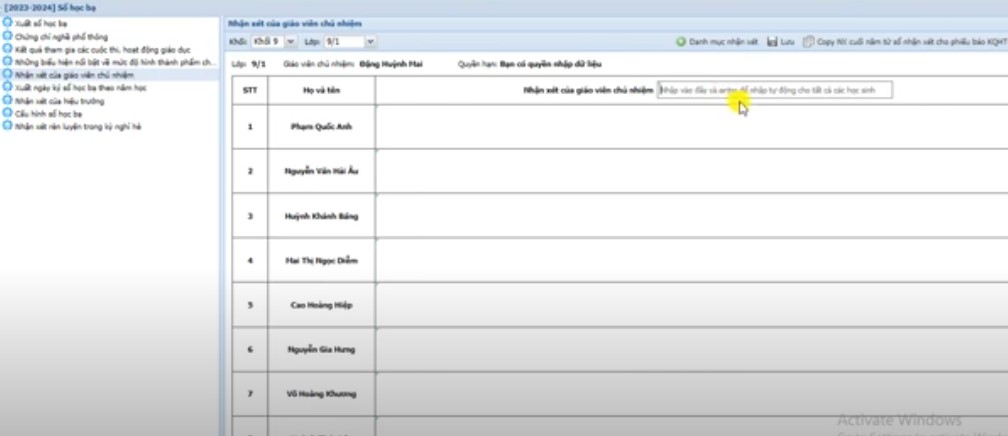The image size is (1008, 436).
Task: Click the icon beside 'Nhận xét rèn luyện trong kỳ nghỉ hè'
Action: (8, 127)
